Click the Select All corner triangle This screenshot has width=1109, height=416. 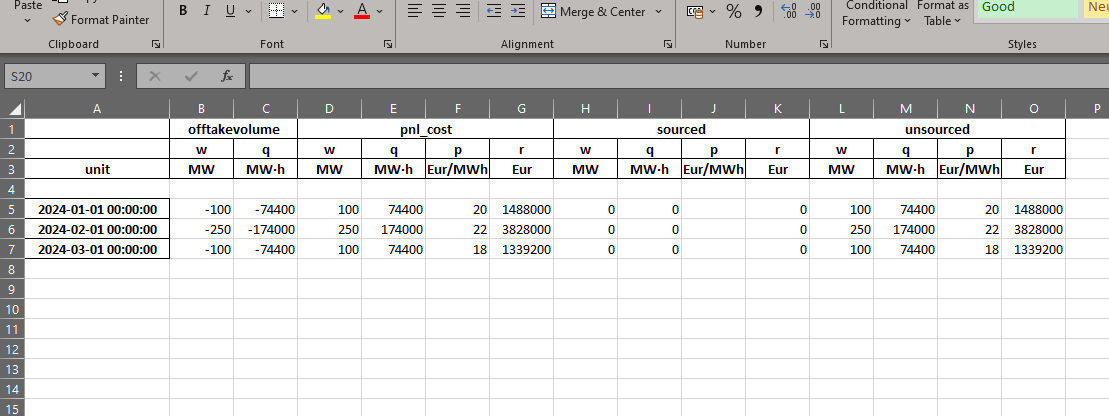click(x=13, y=109)
